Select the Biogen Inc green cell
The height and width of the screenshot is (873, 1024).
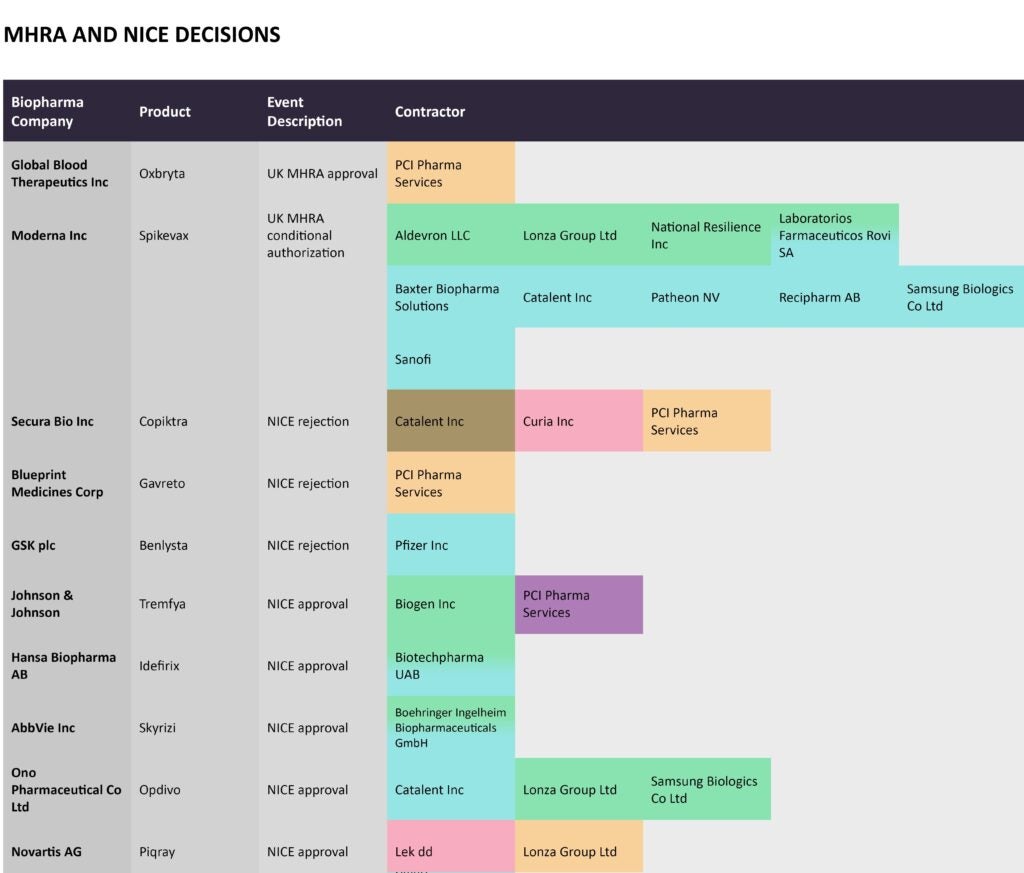coord(450,604)
